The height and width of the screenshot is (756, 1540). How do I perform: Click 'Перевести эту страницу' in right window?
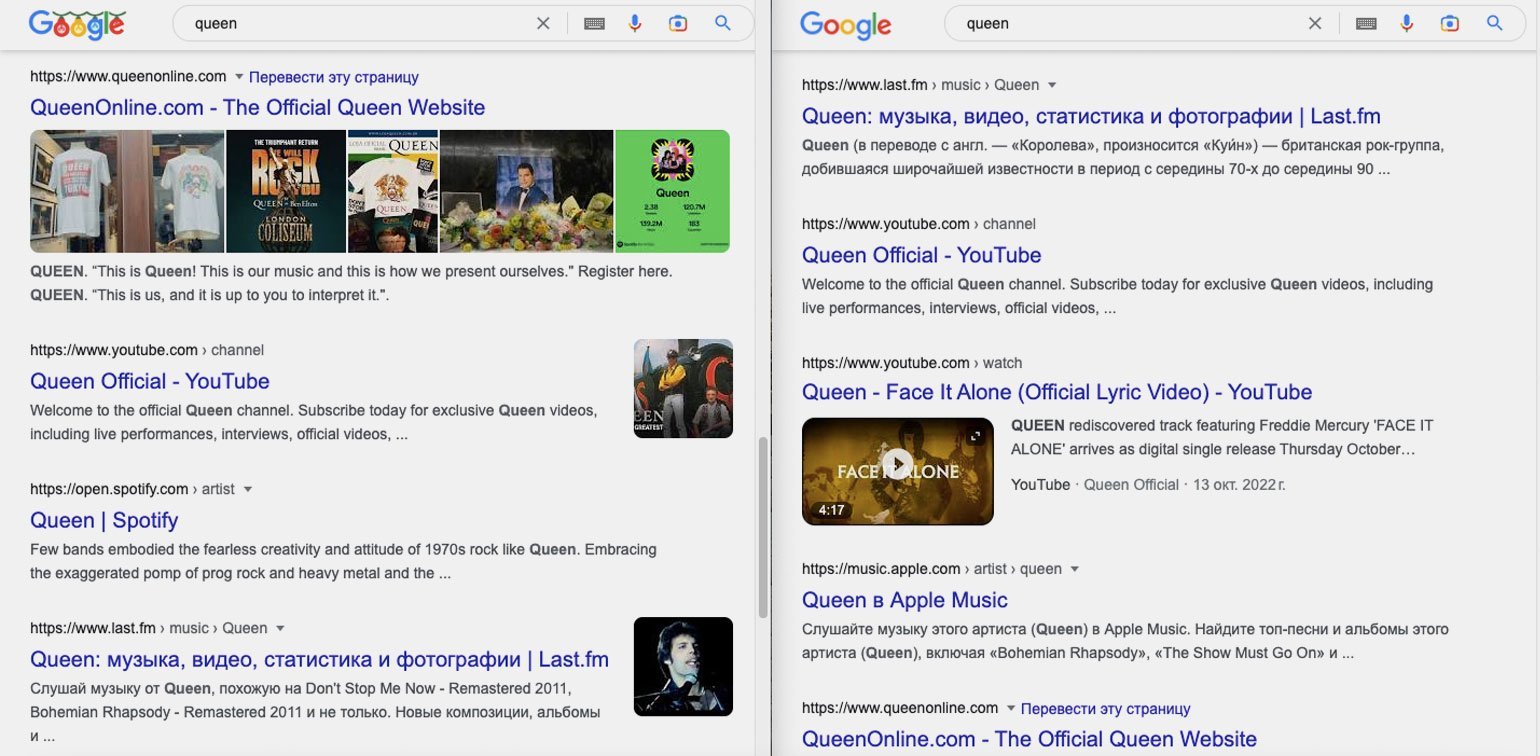pos(1106,708)
